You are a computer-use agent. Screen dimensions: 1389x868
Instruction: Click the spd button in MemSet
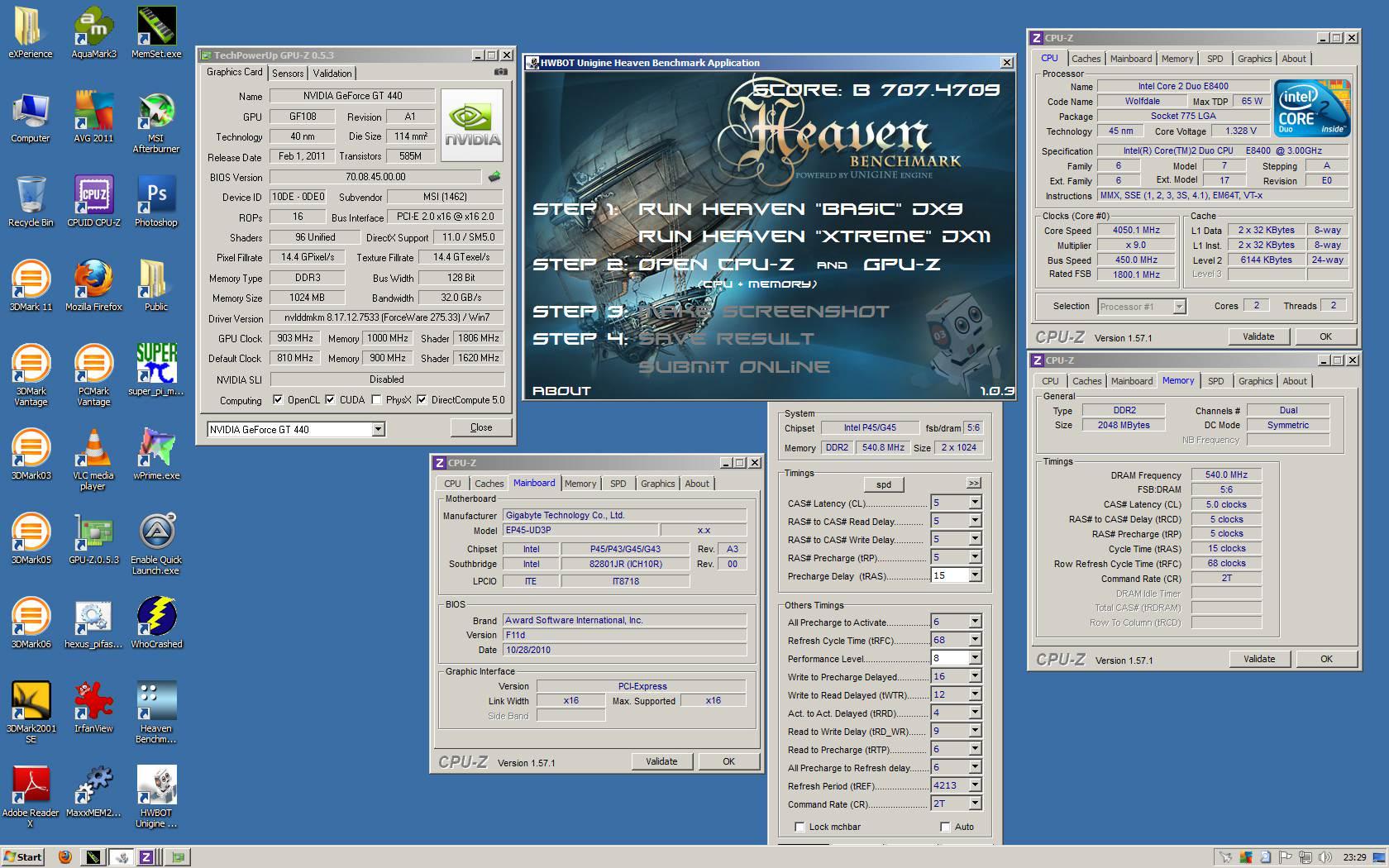point(884,484)
